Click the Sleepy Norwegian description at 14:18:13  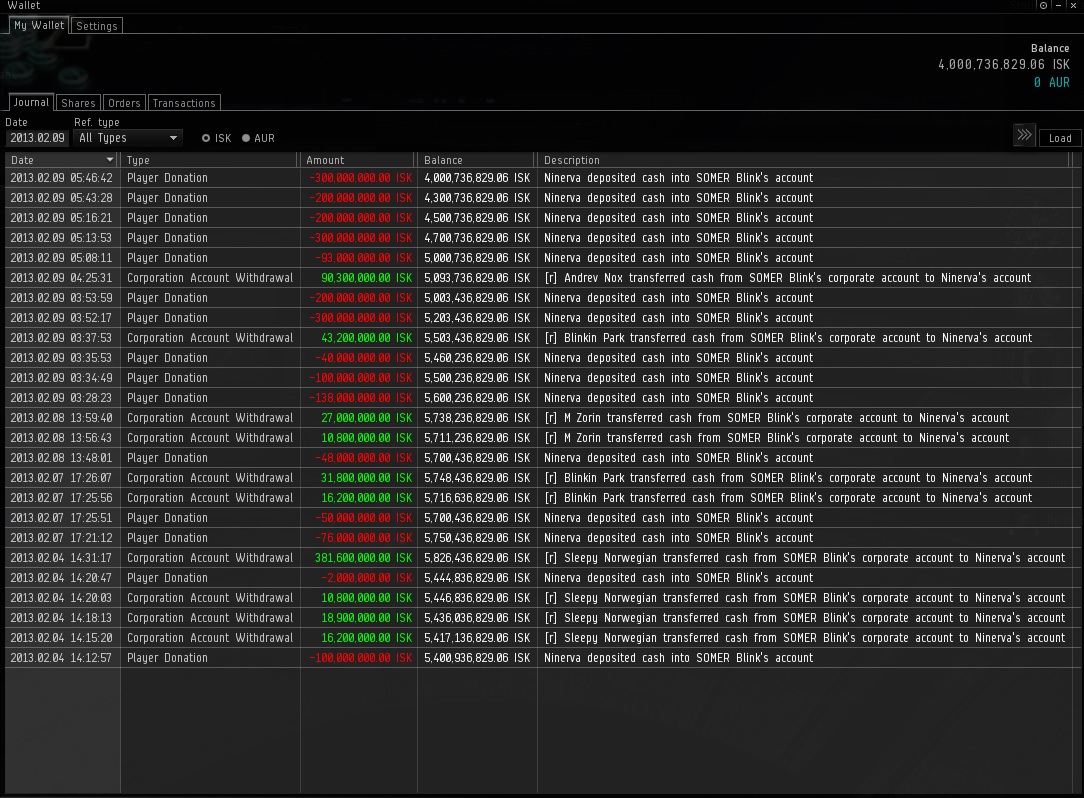click(805, 619)
